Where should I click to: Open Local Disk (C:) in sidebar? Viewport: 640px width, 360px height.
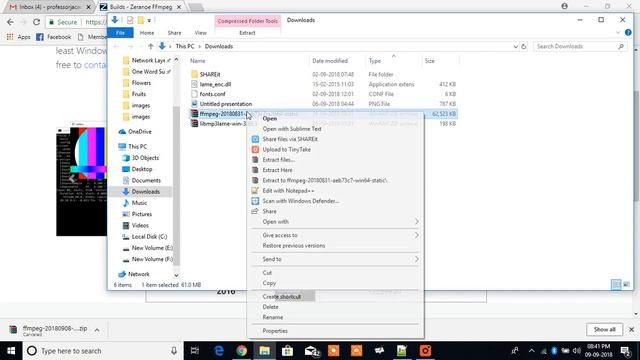tap(149, 237)
